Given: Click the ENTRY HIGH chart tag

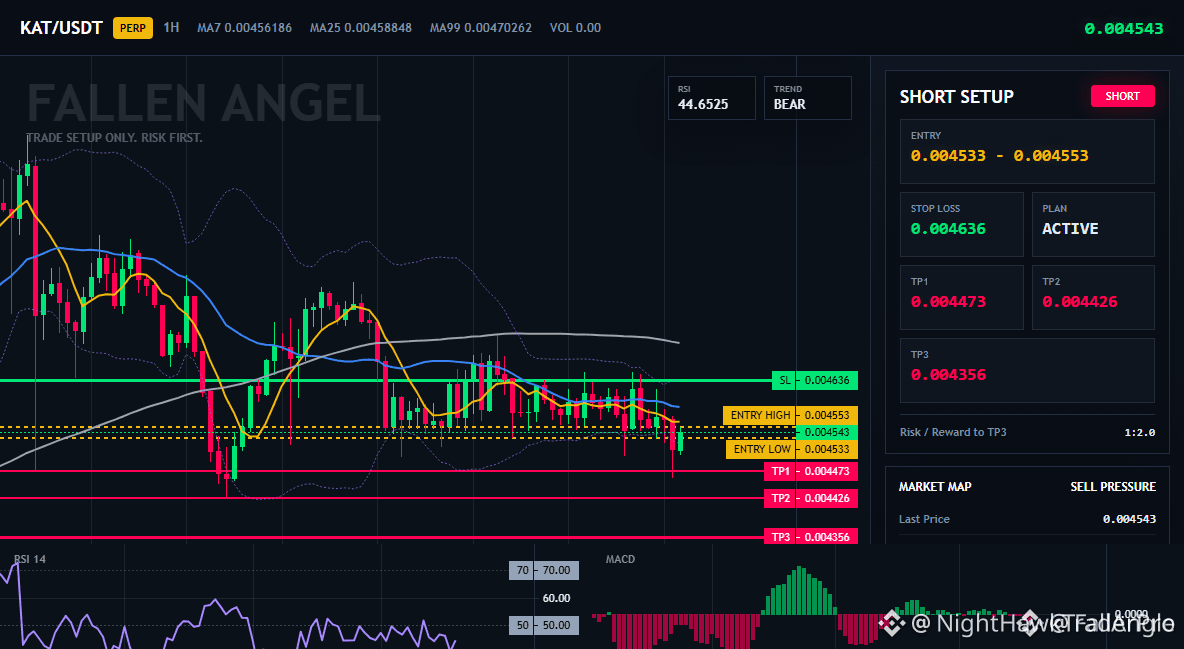Looking at the screenshot, I should tap(760, 415).
